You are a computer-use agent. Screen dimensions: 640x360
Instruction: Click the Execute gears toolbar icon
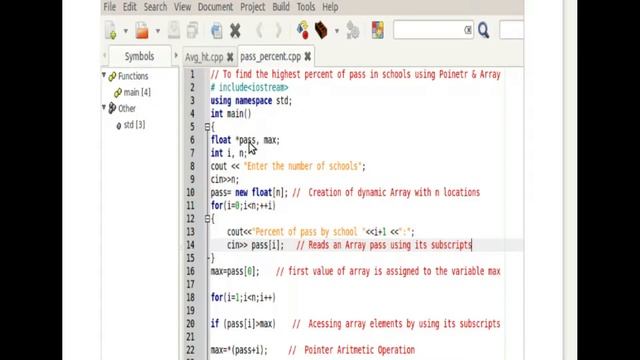(353, 31)
